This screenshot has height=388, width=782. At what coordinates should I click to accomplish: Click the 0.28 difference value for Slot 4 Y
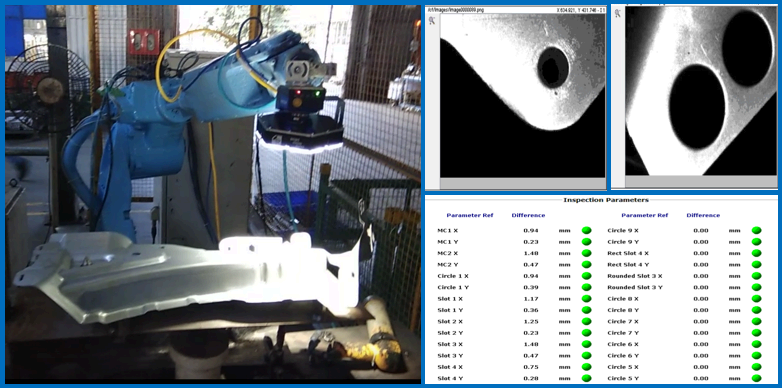tap(530, 379)
